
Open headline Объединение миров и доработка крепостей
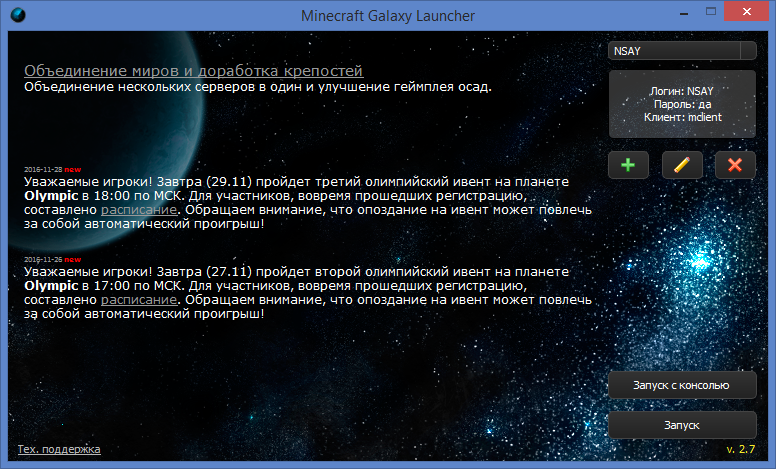tap(194, 71)
